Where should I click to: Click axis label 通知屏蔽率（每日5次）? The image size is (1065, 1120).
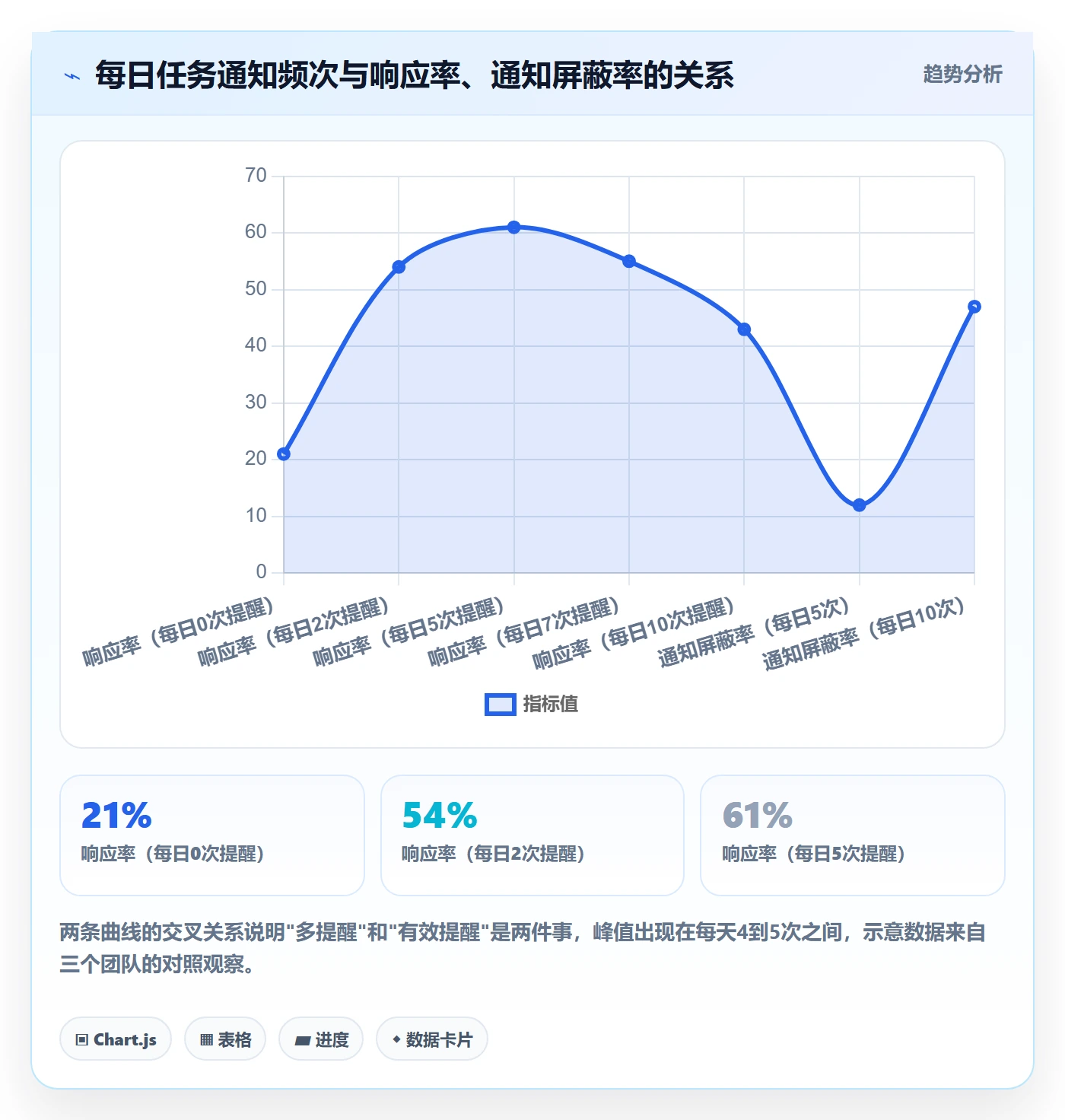click(754, 632)
